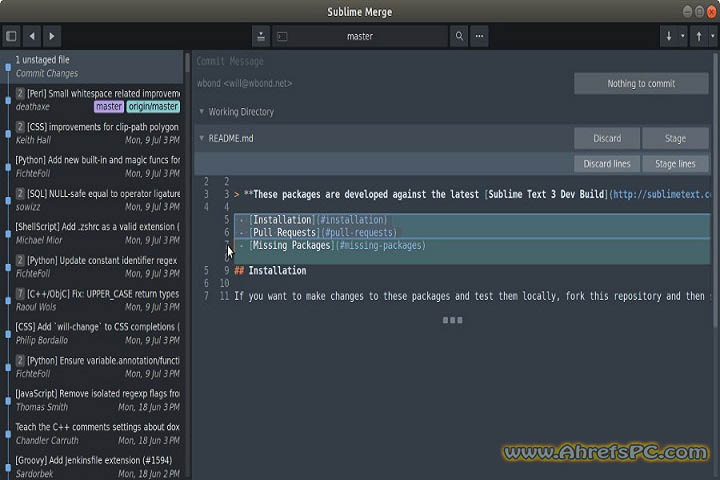Click the diff pane vertical scrollbar
Screen dimensions: 720x480
click(715, 188)
